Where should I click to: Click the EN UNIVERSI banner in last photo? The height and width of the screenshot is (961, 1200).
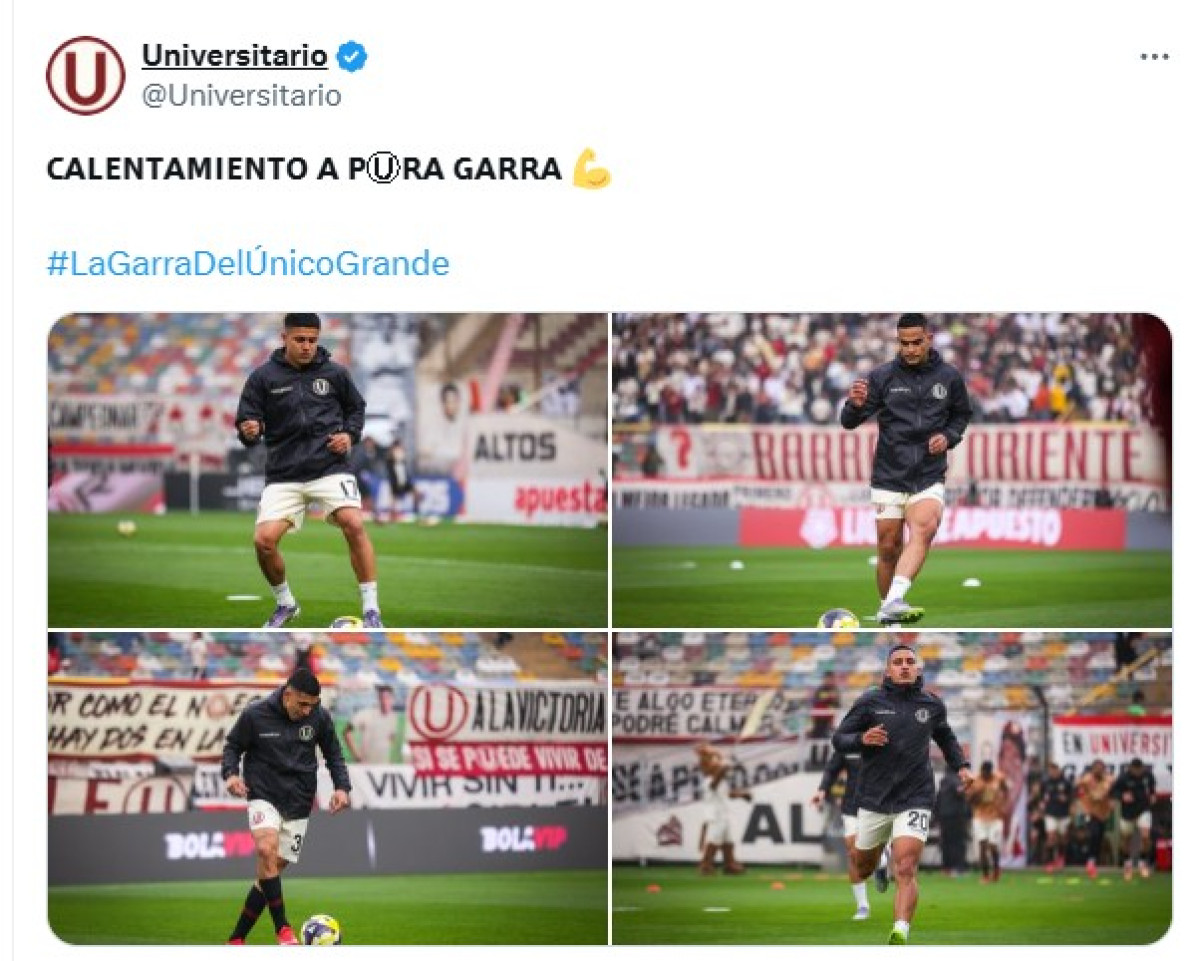click(x=1111, y=742)
